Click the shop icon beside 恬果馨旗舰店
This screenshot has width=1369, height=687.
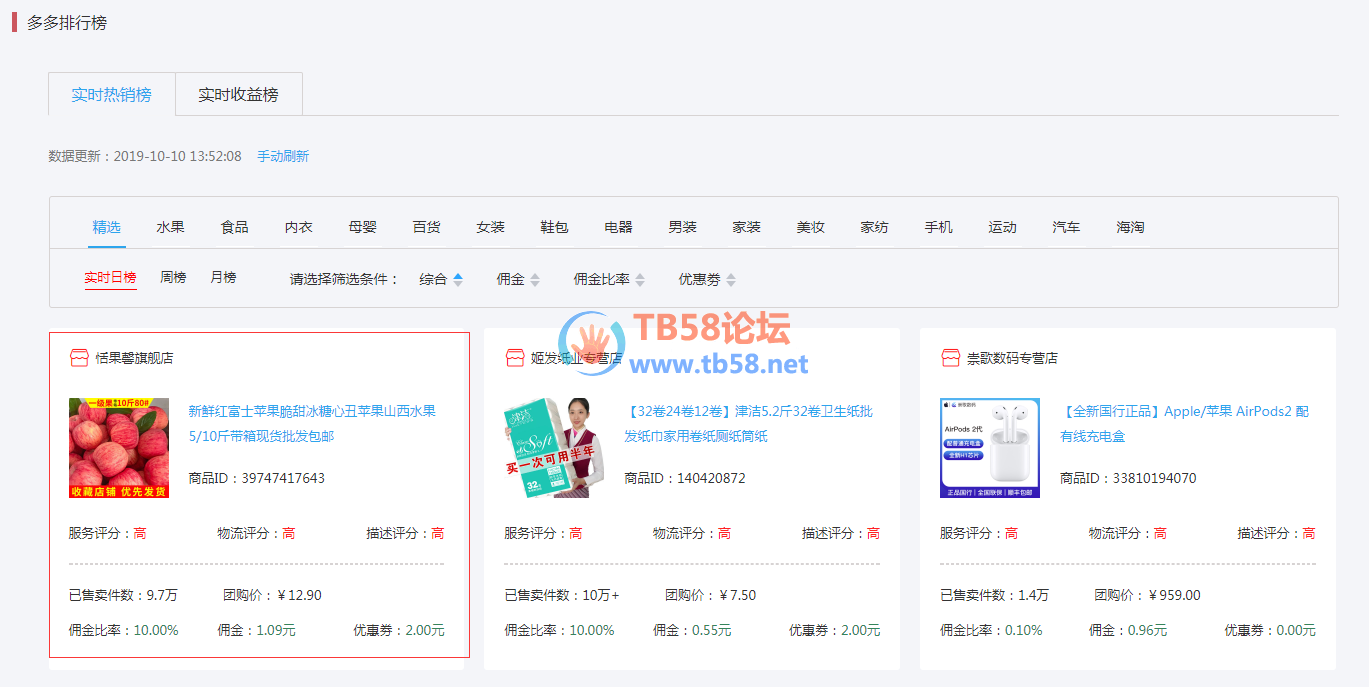point(79,358)
